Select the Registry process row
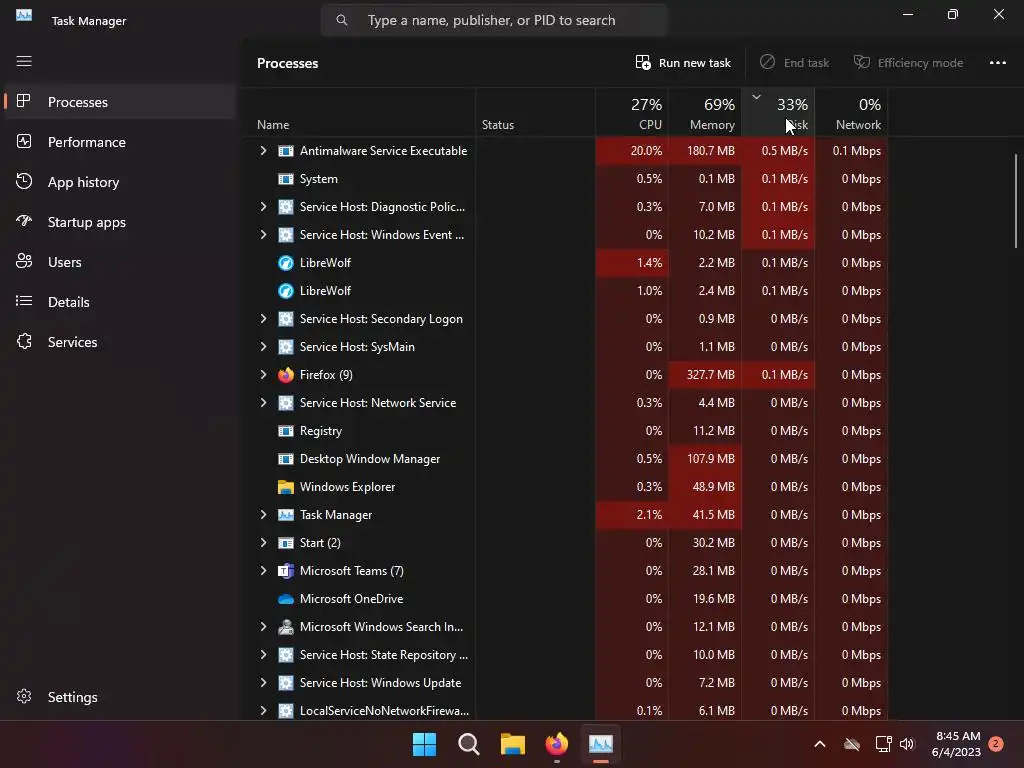The height and width of the screenshot is (768, 1024). [566, 431]
